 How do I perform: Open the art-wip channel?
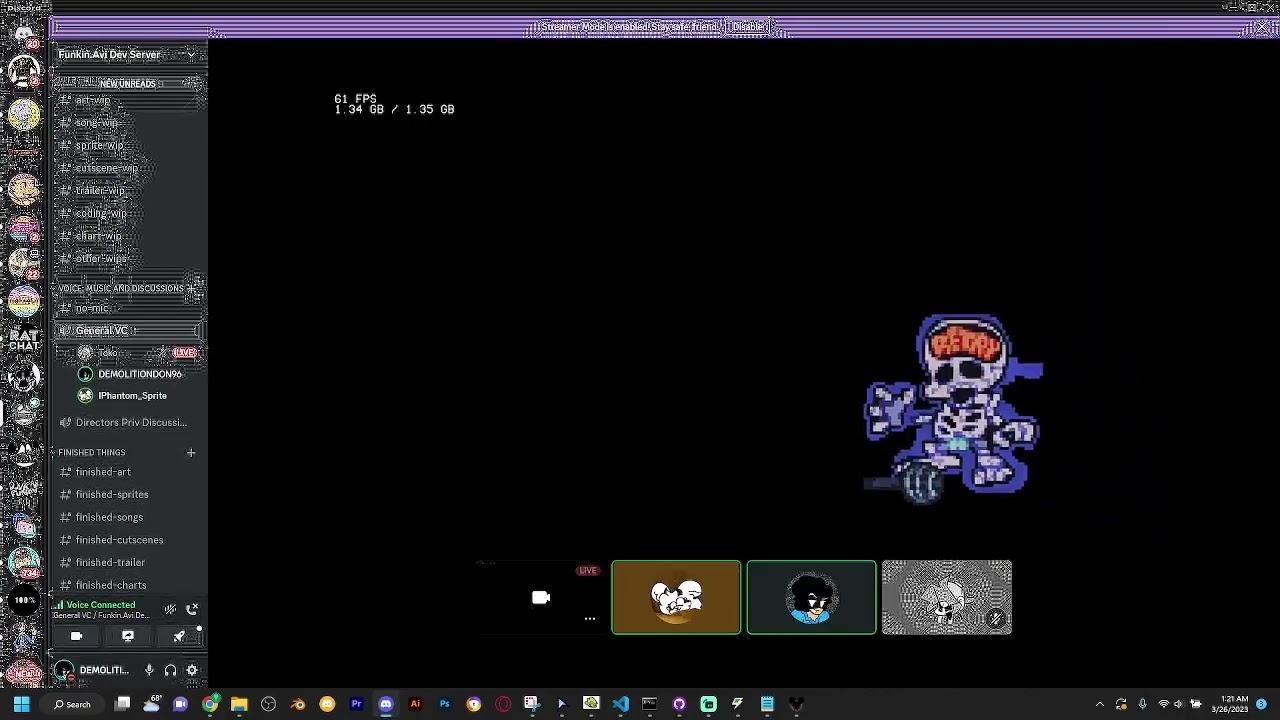(x=92, y=101)
